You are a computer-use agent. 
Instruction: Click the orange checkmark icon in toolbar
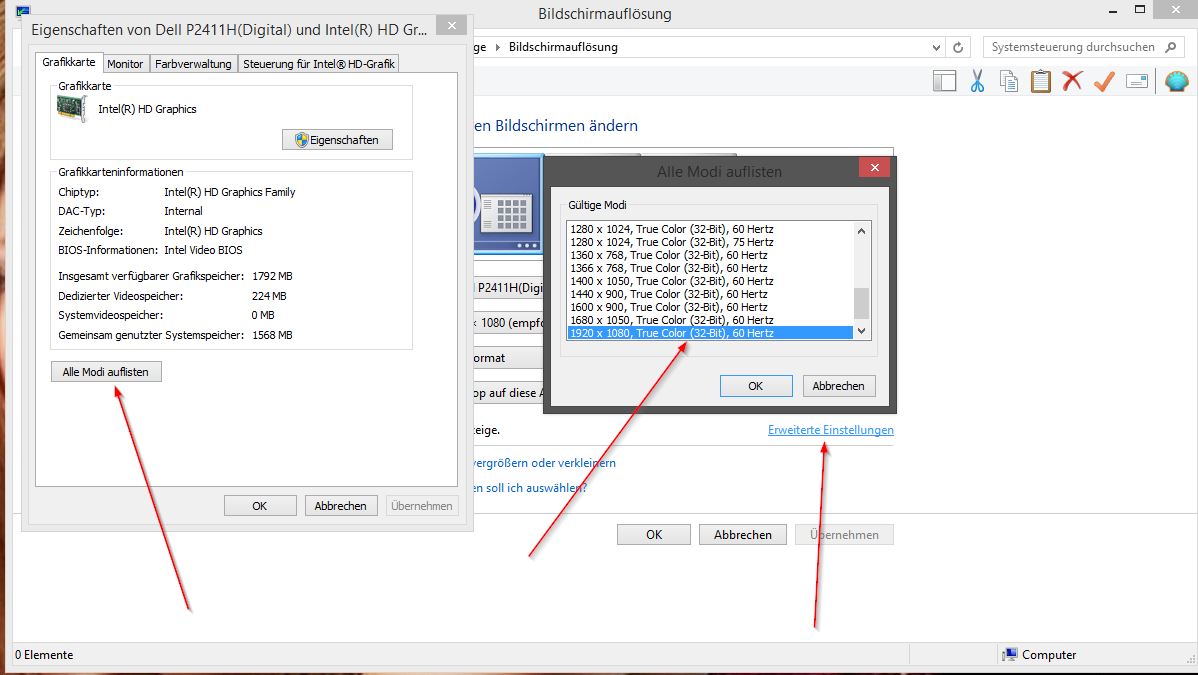tap(1104, 81)
